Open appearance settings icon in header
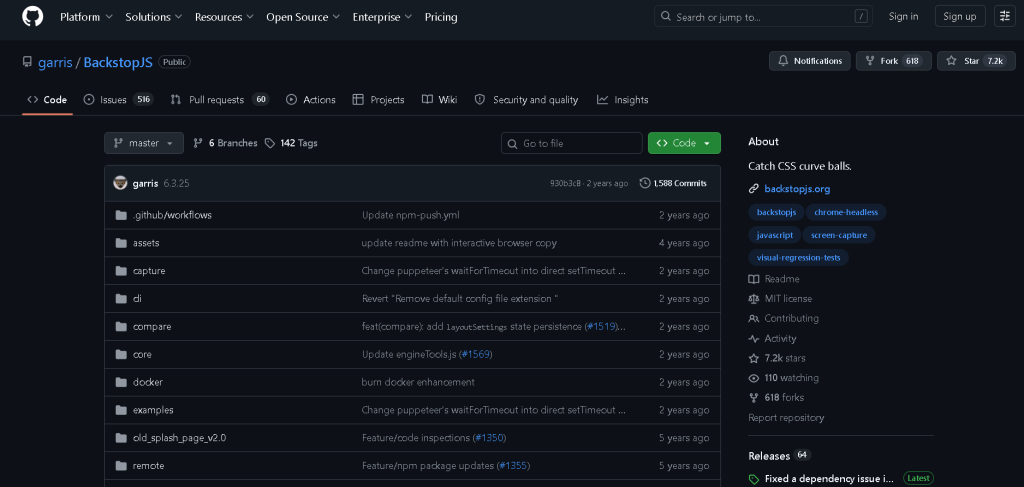The height and width of the screenshot is (487, 1024). point(1004,17)
